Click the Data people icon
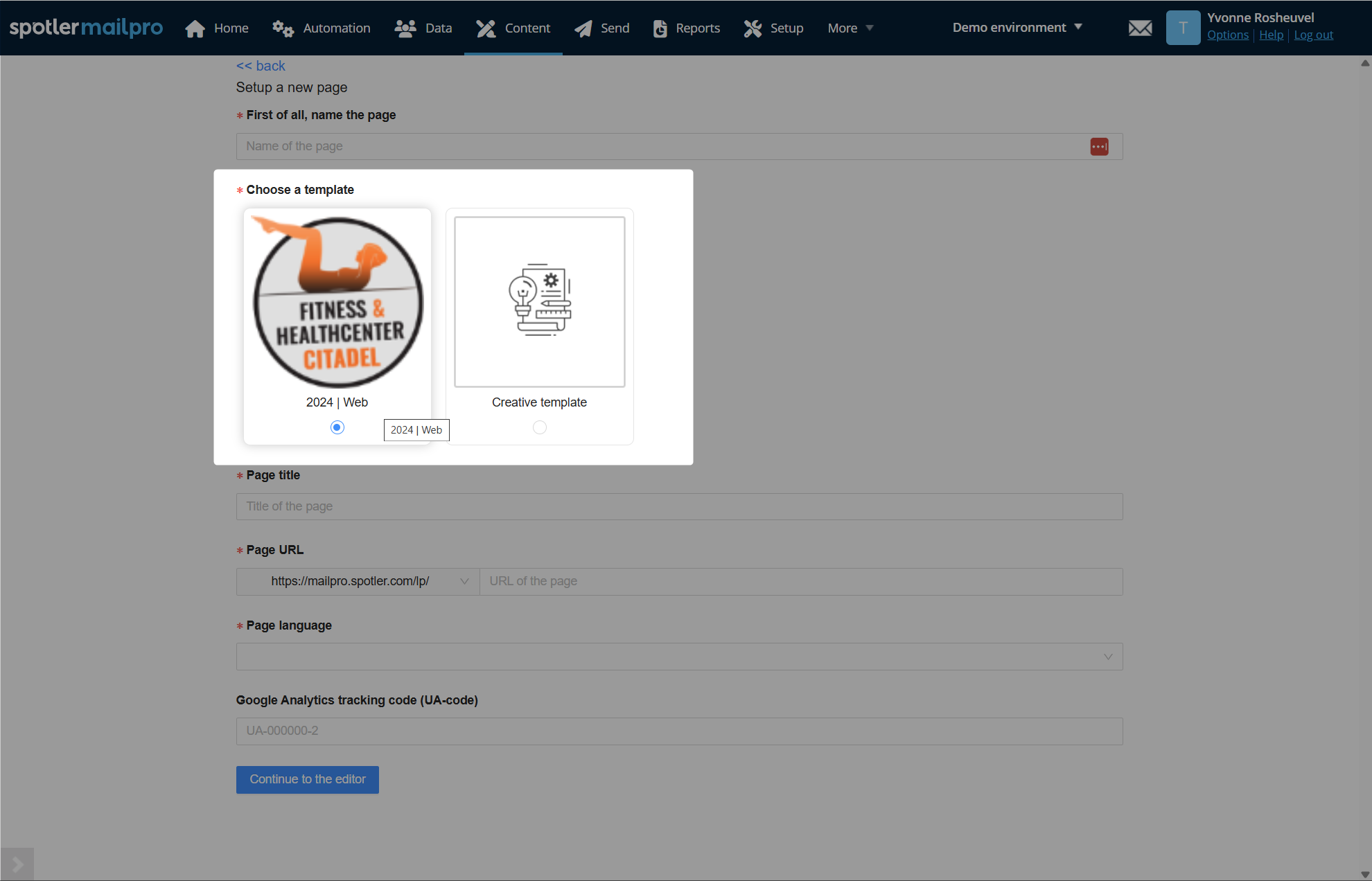Viewport: 1372px width, 881px height. 405,28
